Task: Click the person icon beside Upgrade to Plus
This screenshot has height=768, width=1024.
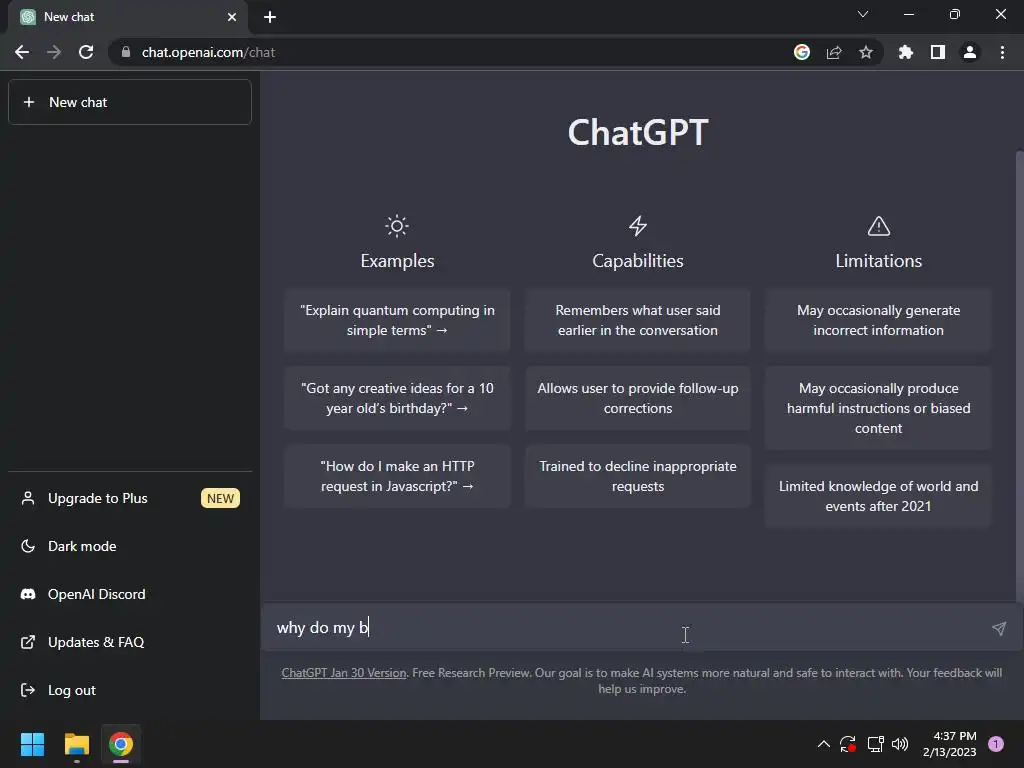Action: tap(28, 498)
